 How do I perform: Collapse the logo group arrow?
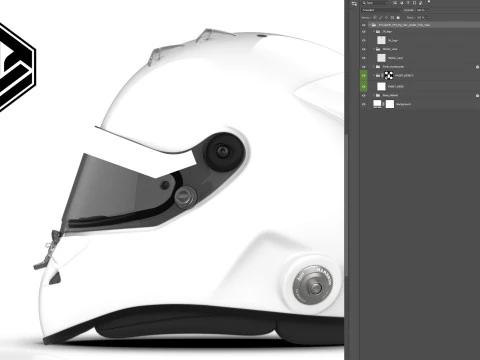[374, 32]
